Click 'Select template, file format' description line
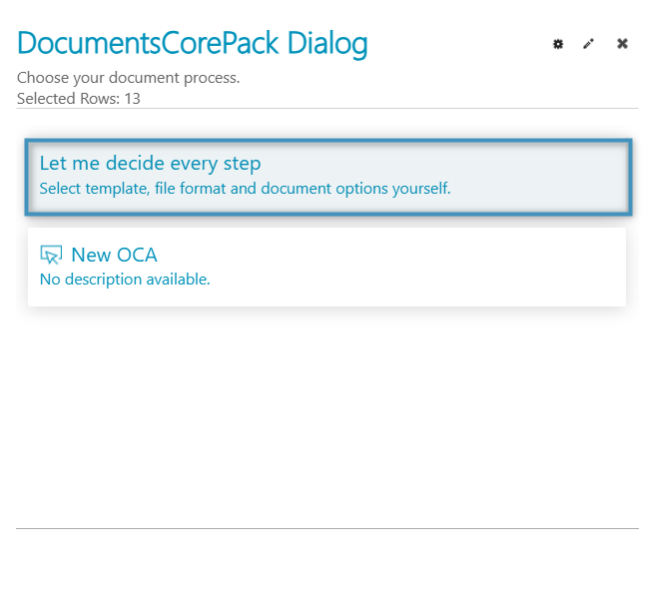The image size is (657, 594). pyautogui.click(x=244, y=188)
